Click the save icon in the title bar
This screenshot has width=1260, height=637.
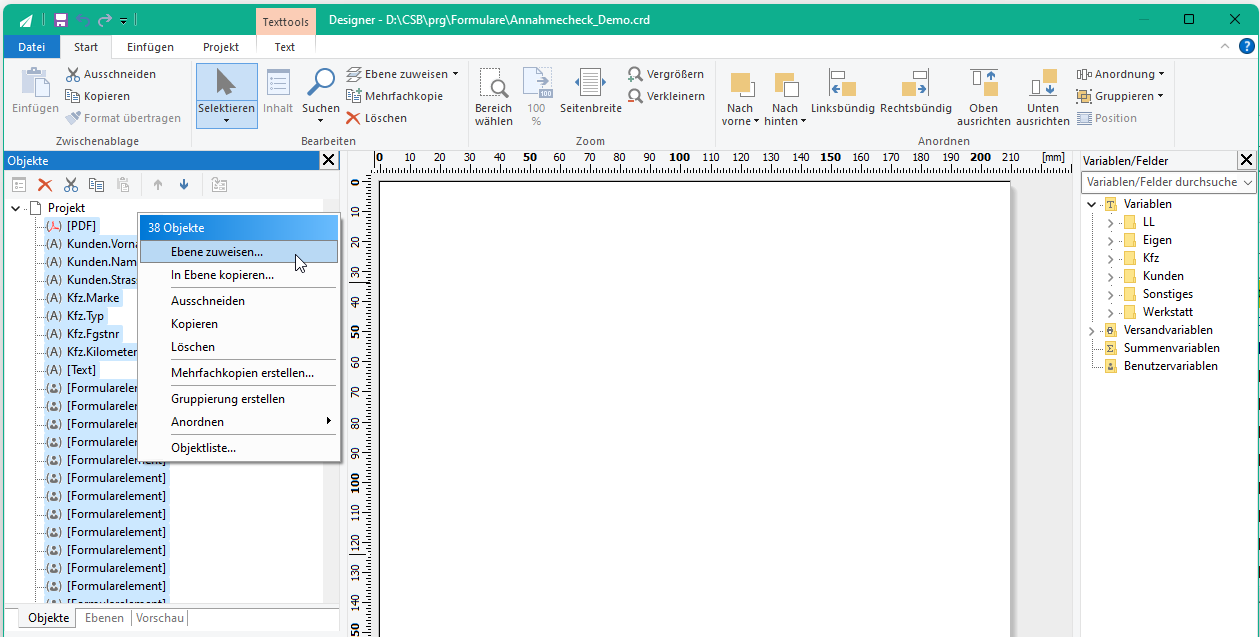pos(61,20)
